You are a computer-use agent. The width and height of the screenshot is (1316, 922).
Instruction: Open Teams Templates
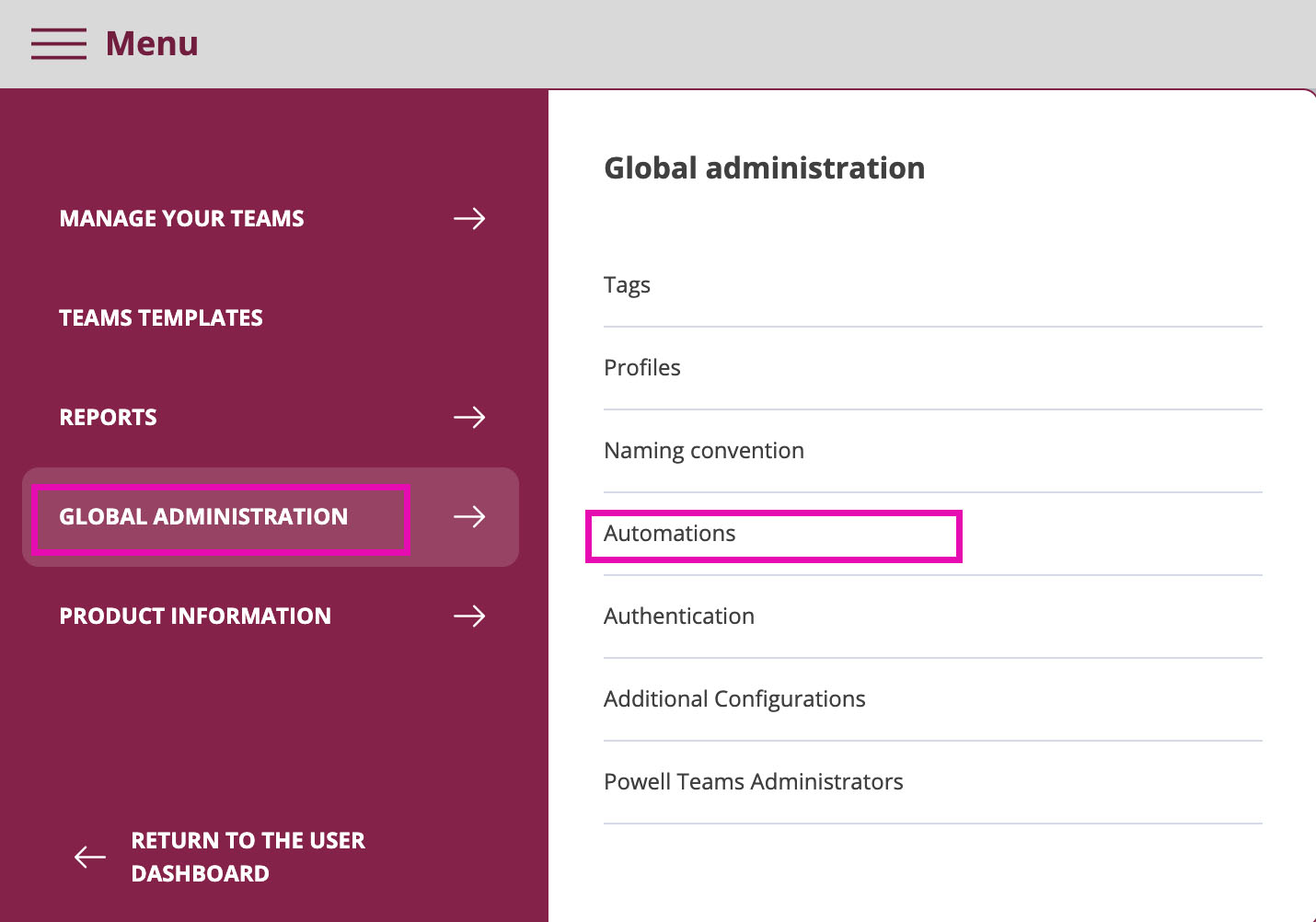[x=161, y=317]
